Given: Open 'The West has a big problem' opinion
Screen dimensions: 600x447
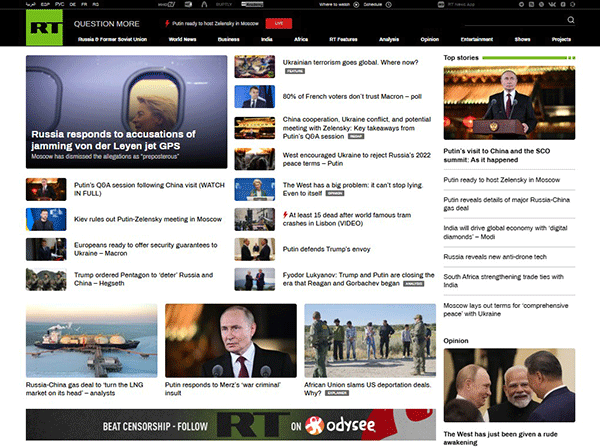Looking at the screenshot, I should [x=352, y=189].
